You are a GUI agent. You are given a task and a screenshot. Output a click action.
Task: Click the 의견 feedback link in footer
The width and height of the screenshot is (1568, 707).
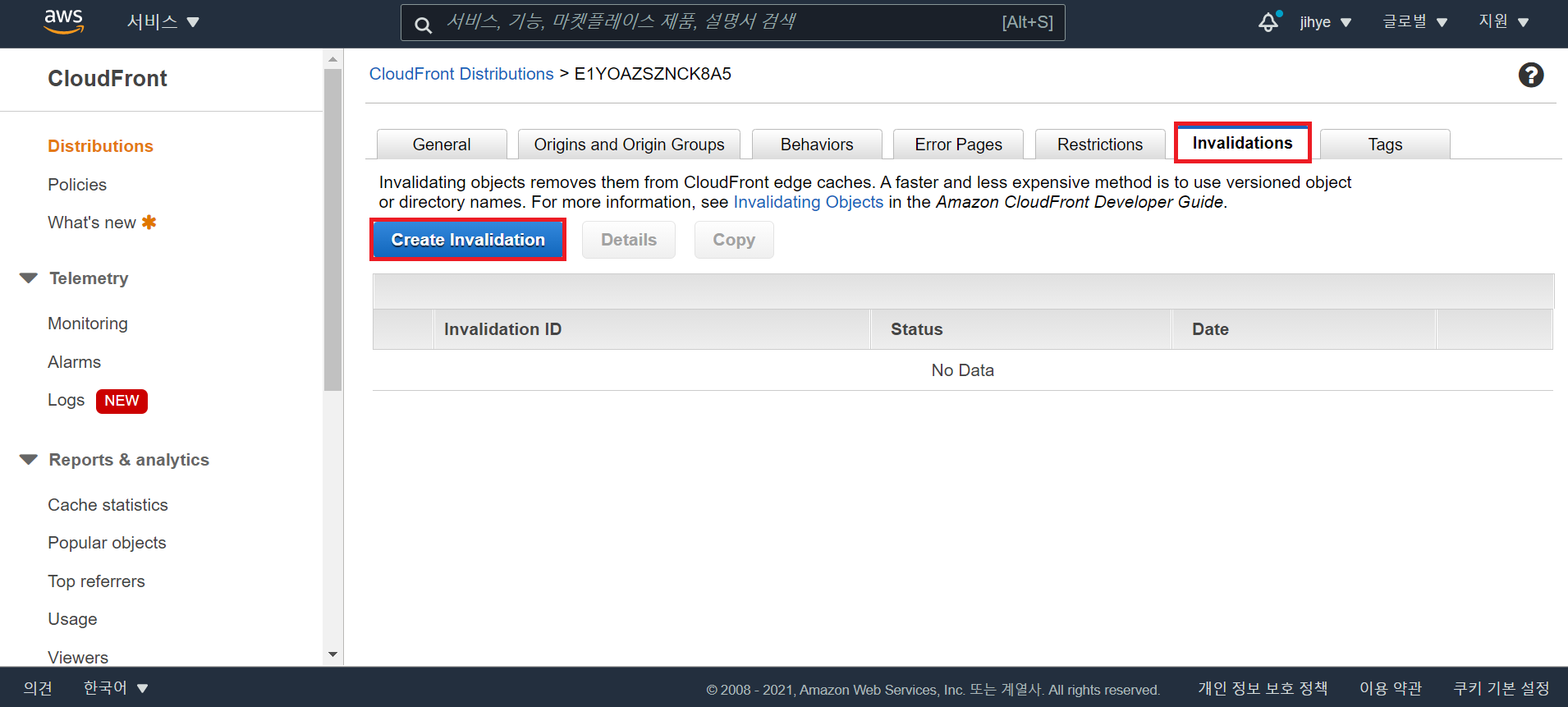point(38,688)
